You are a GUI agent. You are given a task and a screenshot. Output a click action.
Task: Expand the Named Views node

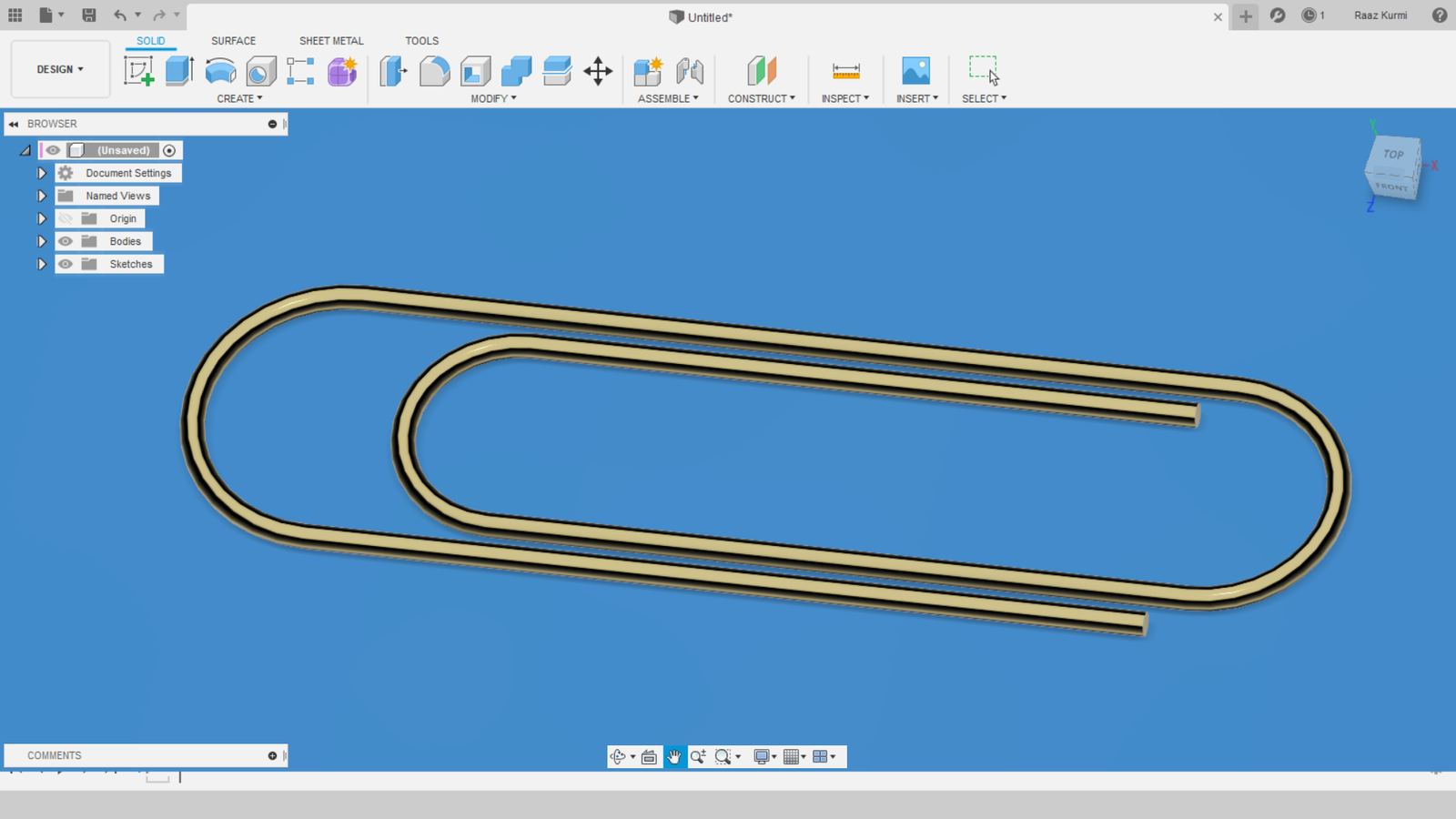[41, 196]
